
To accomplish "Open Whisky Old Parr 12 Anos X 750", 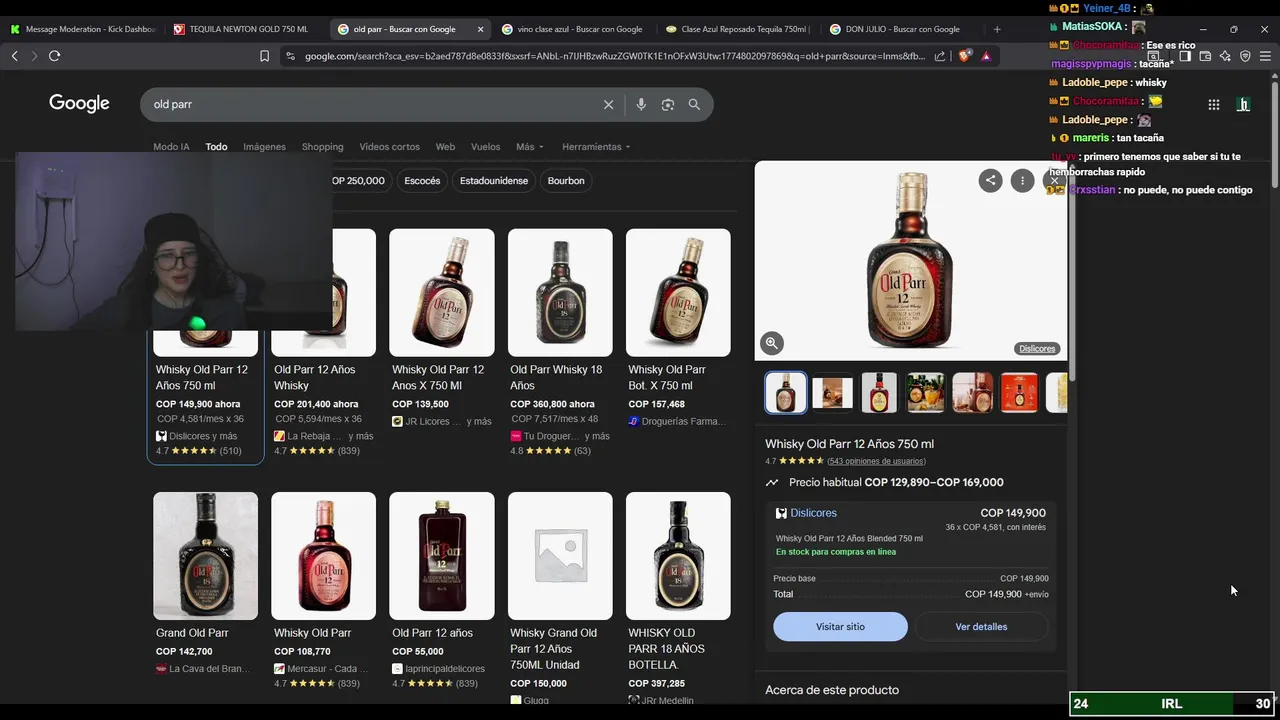I will click(442, 330).
